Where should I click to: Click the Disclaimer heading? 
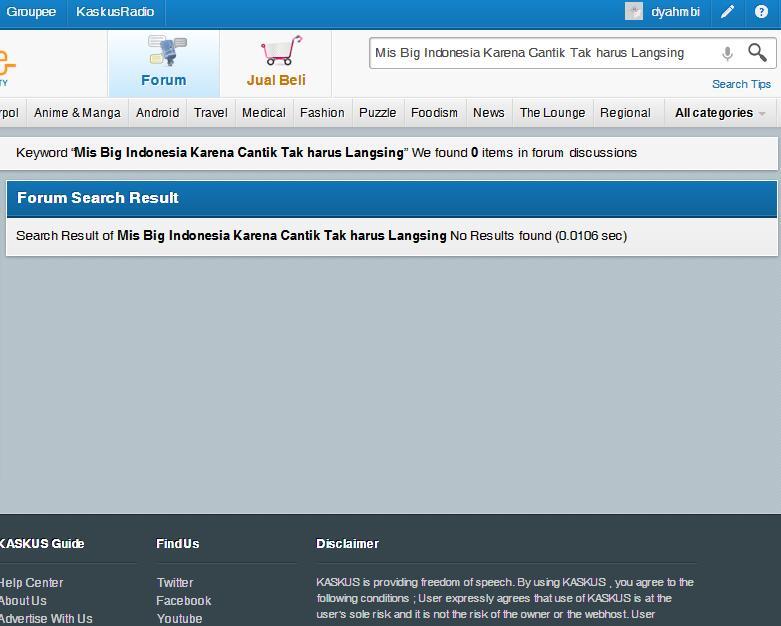(x=347, y=543)
